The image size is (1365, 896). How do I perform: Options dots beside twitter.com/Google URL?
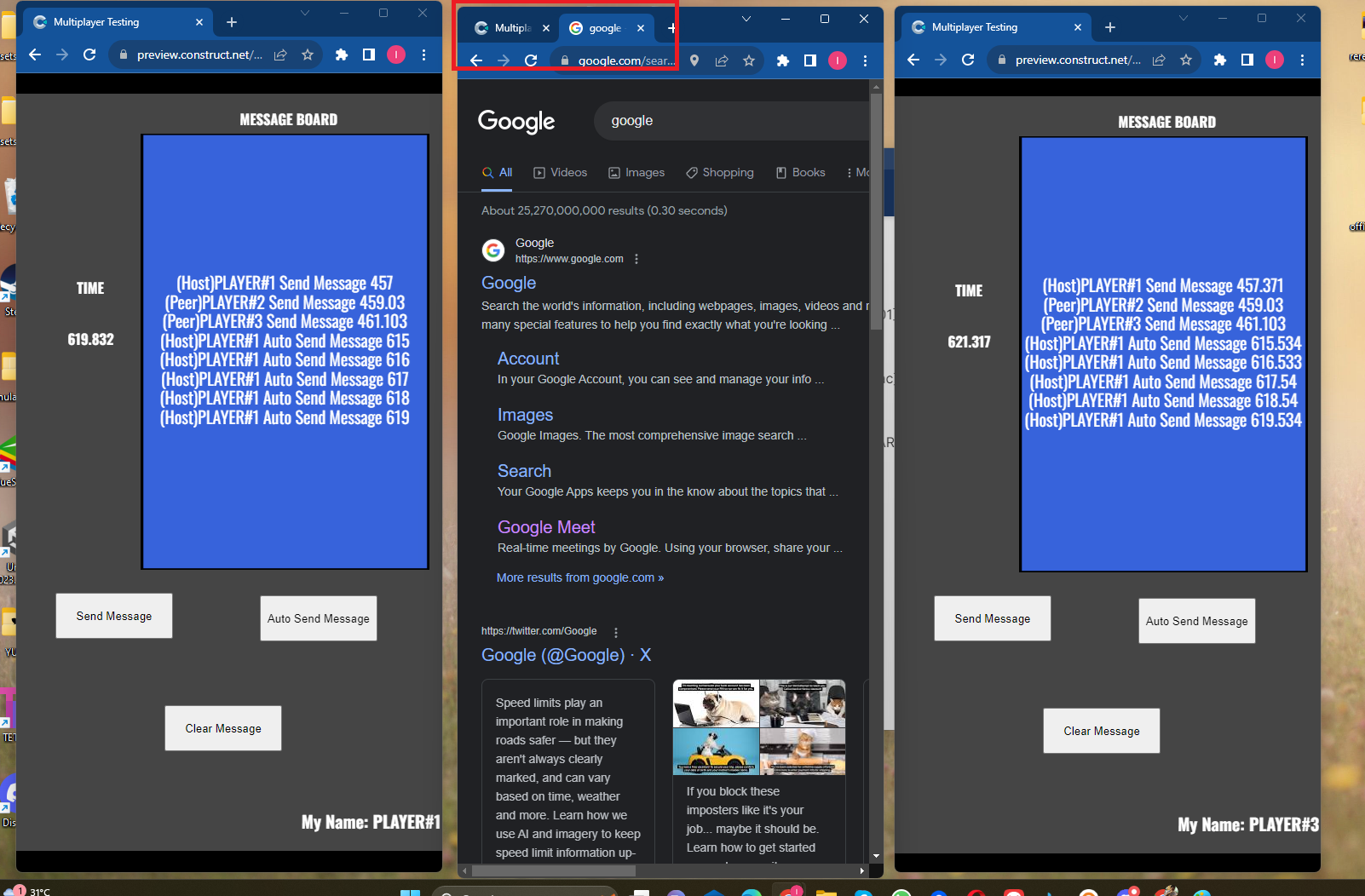[x=616, y=632]
